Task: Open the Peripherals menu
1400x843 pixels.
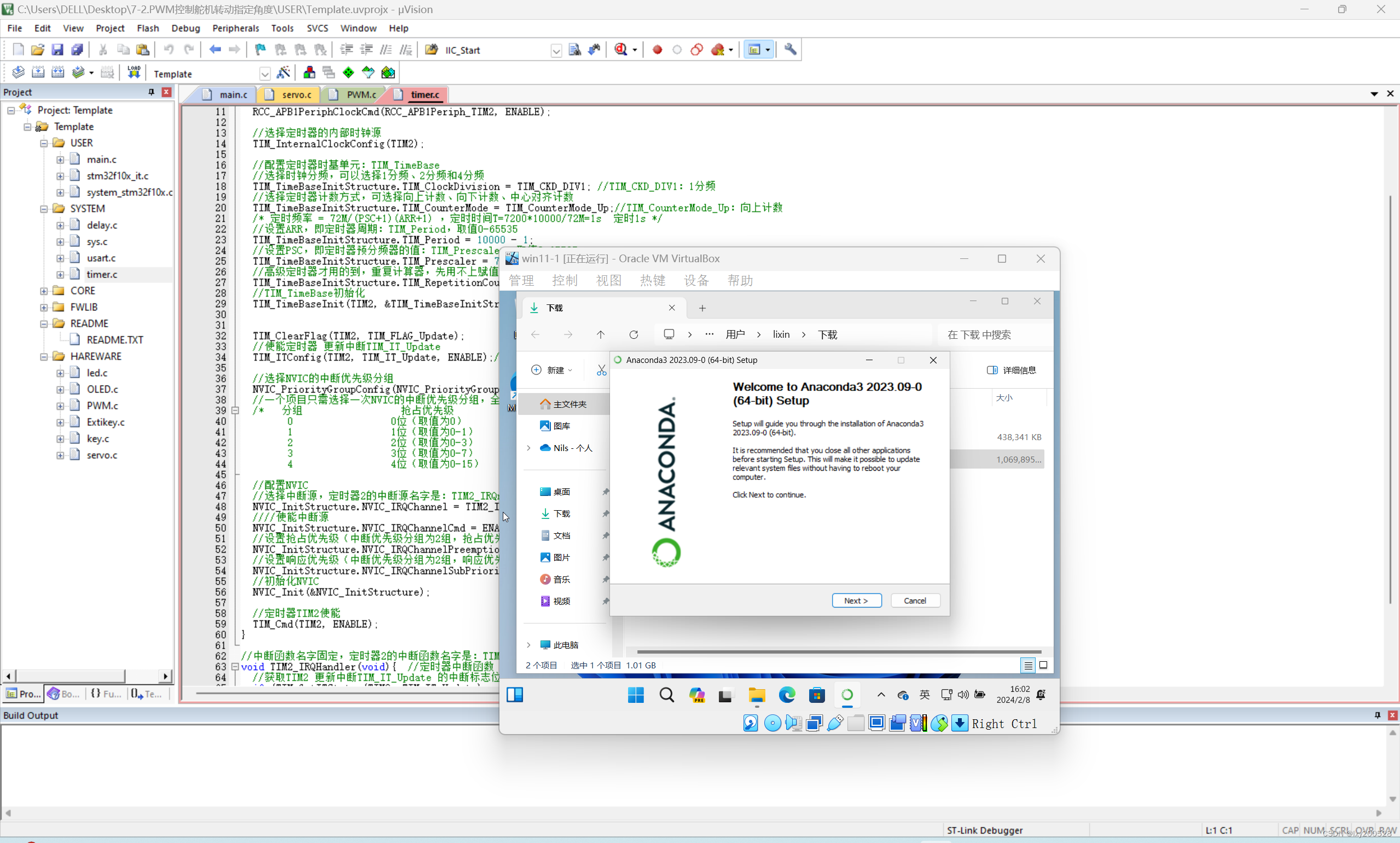Action: click(x=236, y=28)
